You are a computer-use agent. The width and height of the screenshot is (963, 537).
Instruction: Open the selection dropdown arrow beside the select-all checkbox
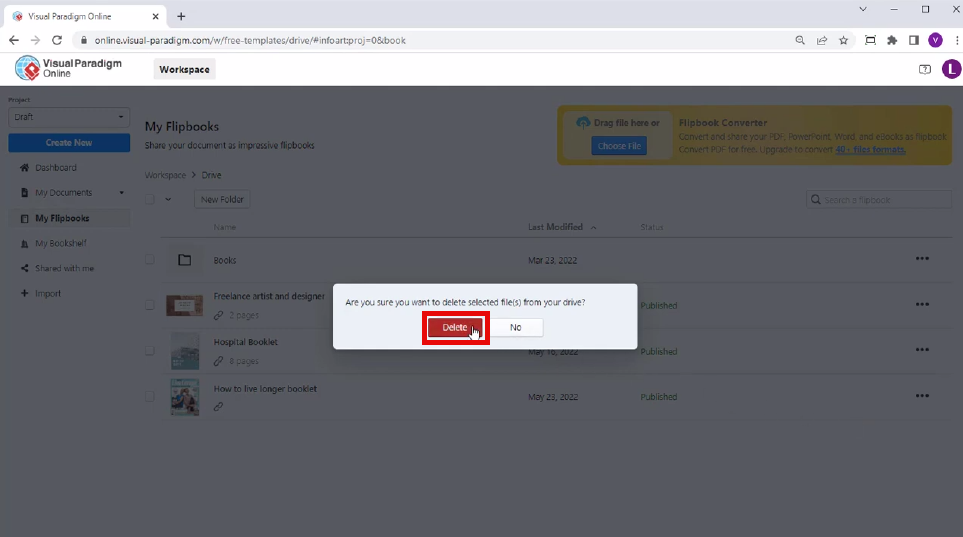point(168,199)
